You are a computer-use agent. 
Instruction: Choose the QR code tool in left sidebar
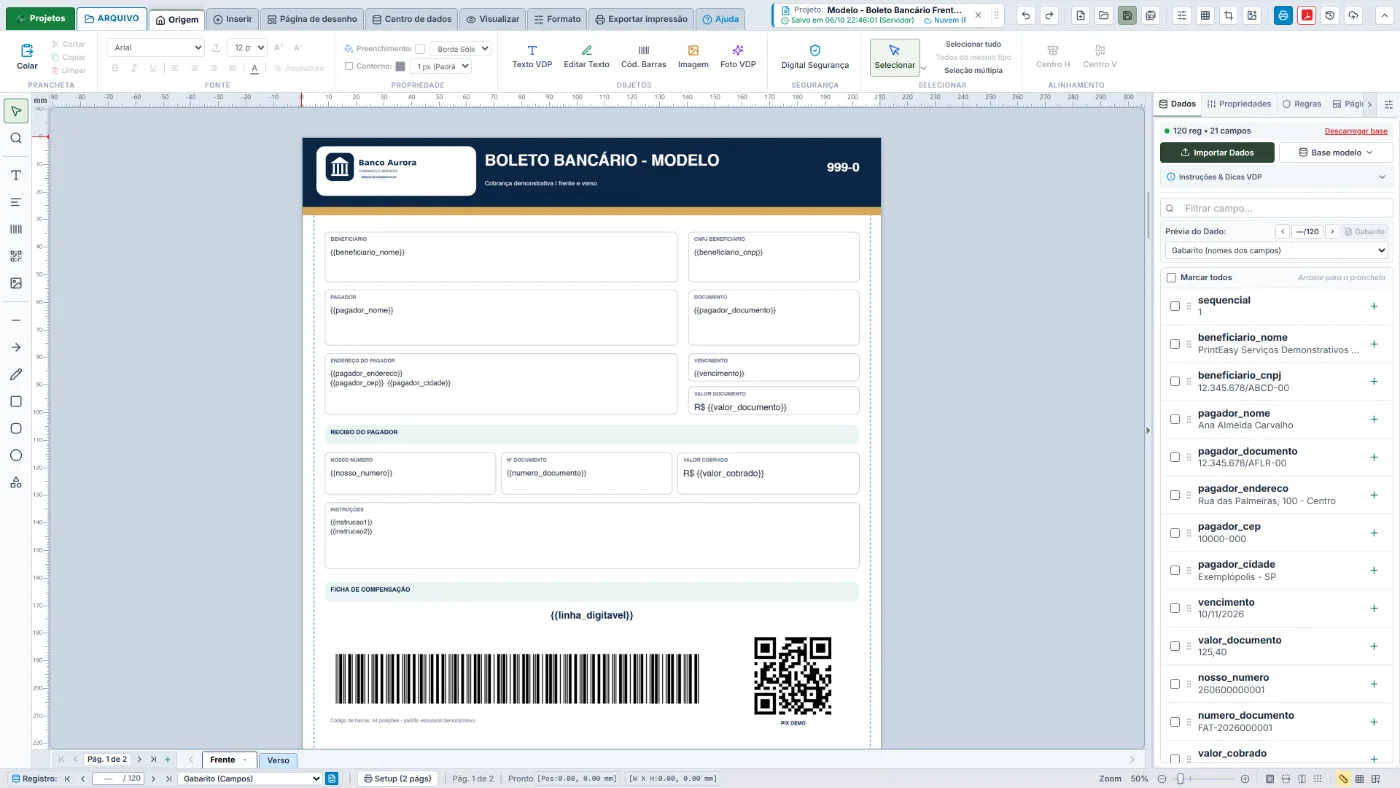16,256
